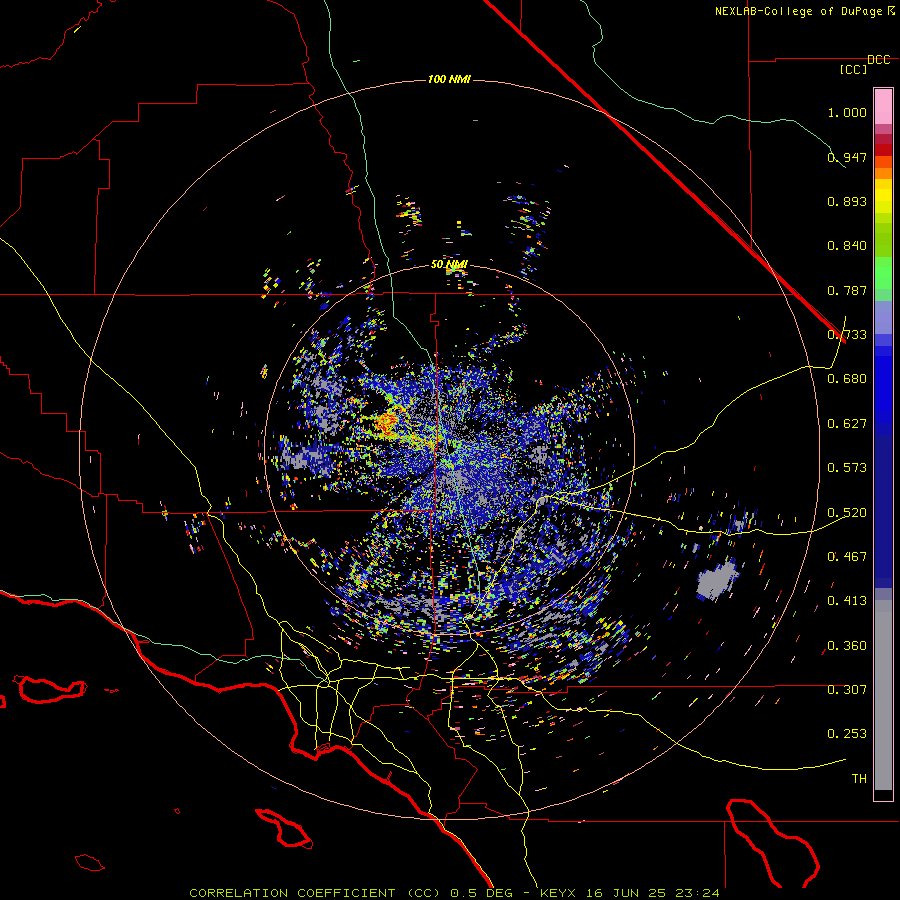This screenshot has height=900, width=900.
Task: Select the 0.253 scale value
Action: 847,734
